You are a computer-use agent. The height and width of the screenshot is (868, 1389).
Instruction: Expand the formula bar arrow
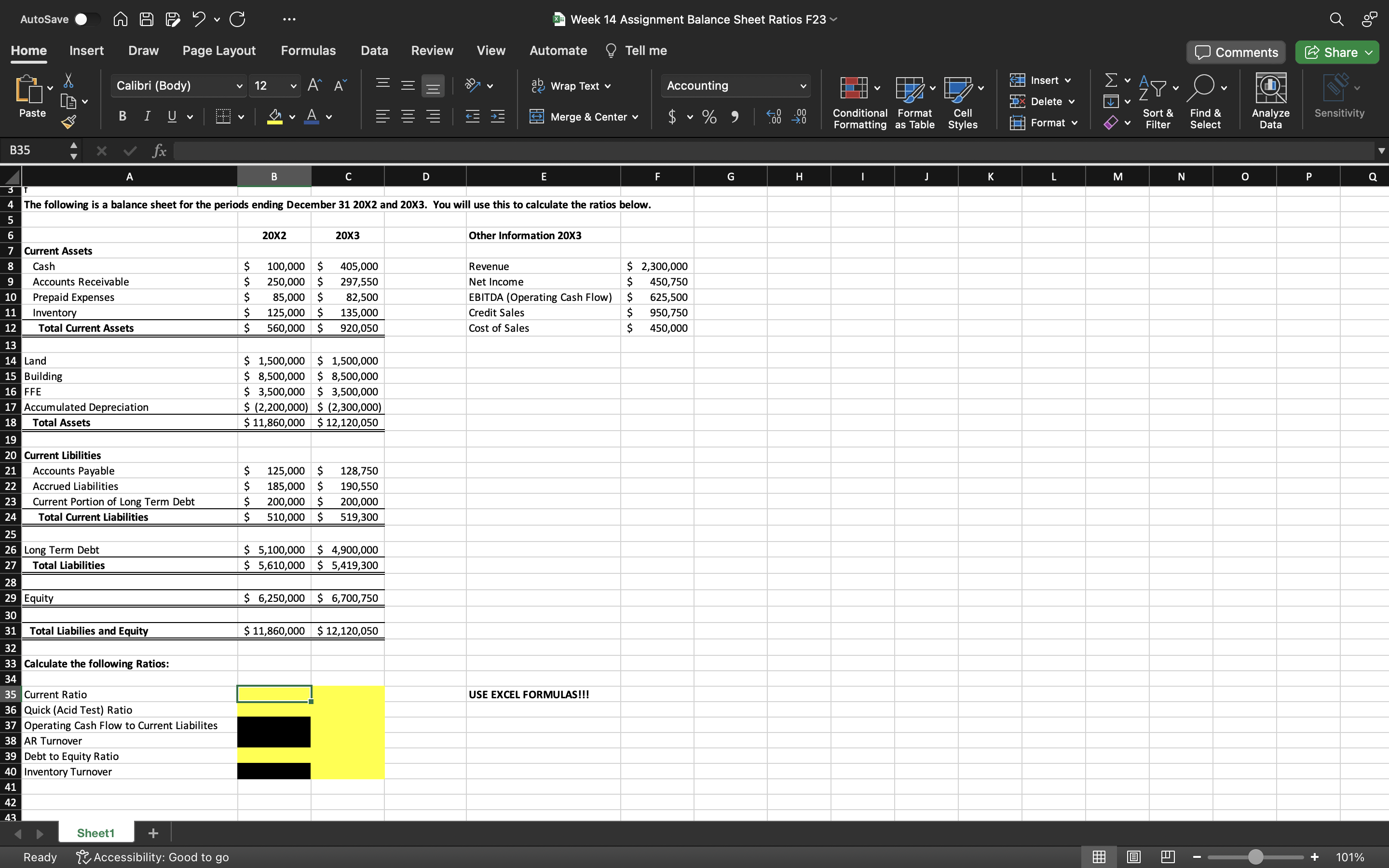1381,150
